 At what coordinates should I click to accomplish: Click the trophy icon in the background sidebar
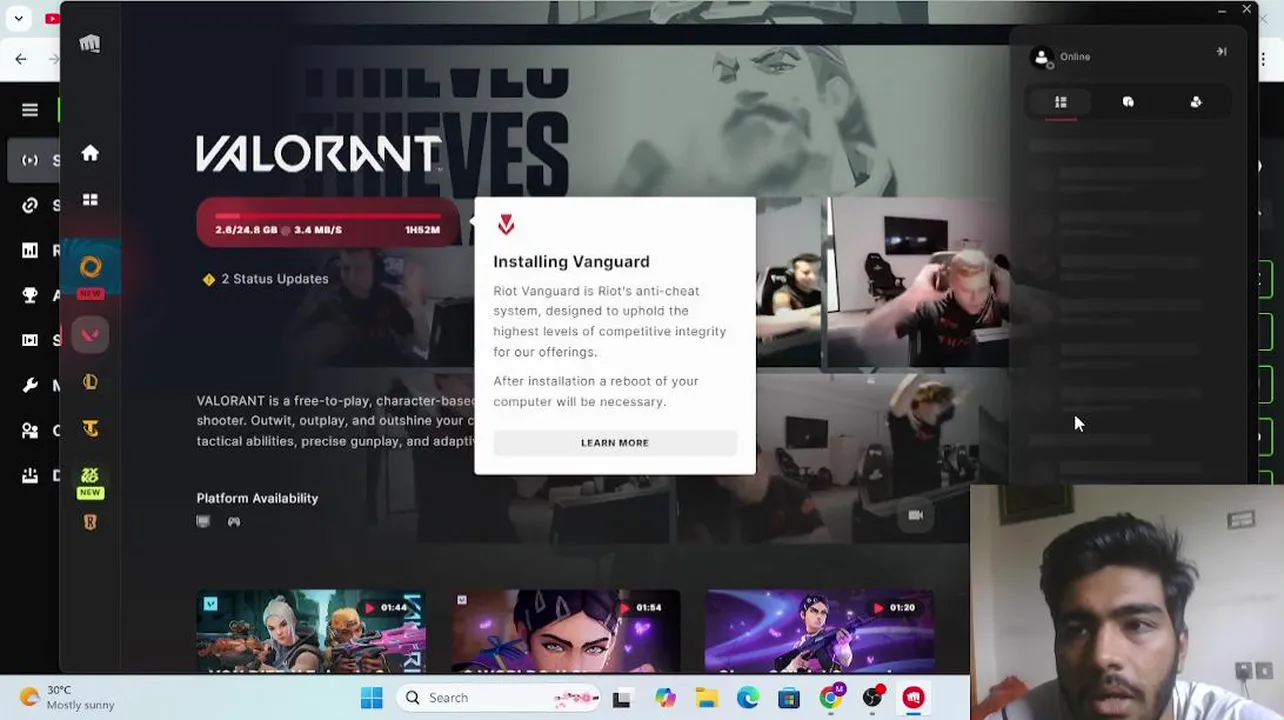[30, 295]
